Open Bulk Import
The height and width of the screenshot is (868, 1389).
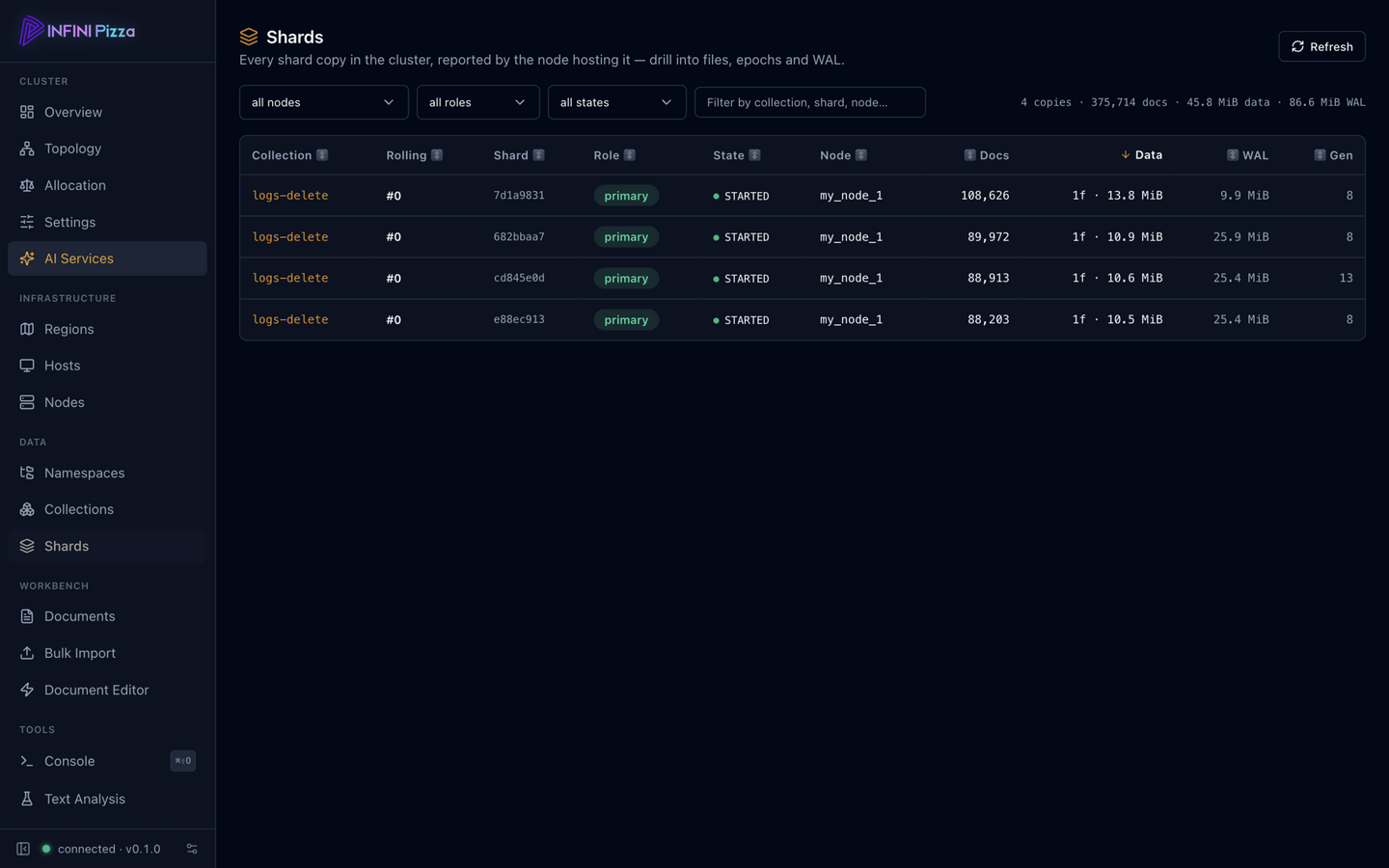click(107, 653)
